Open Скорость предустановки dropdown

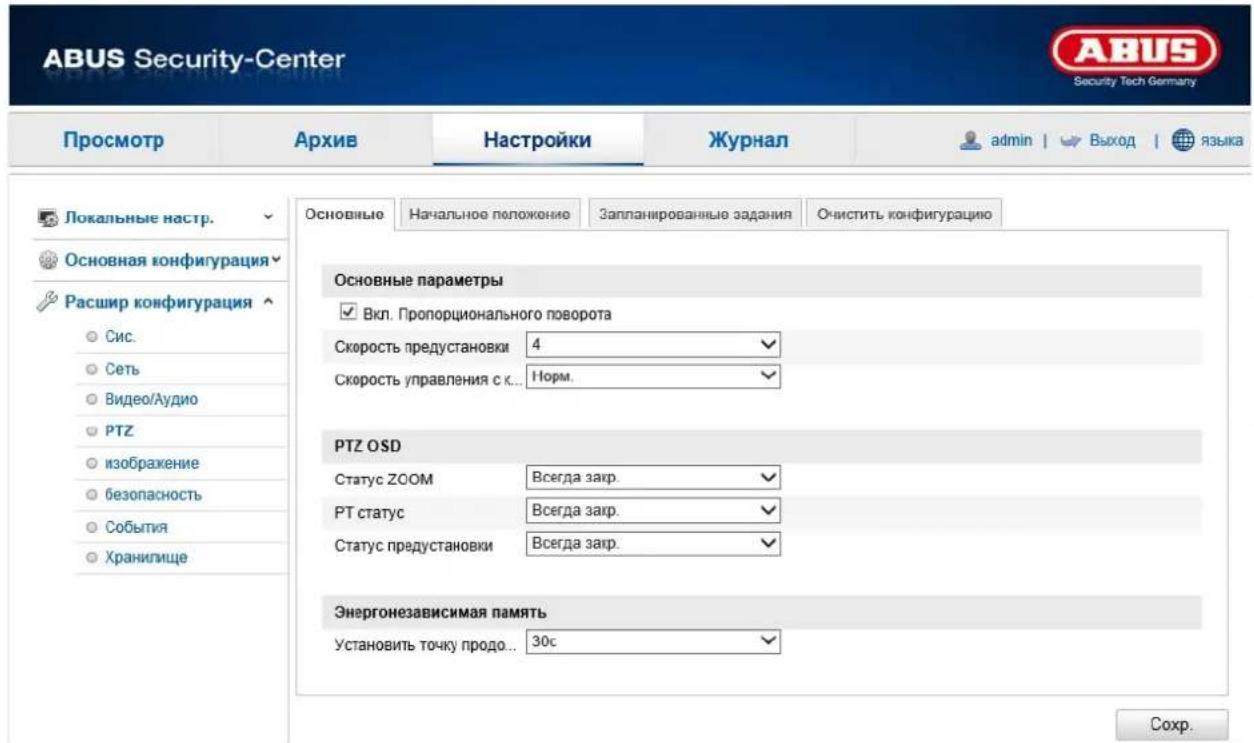[x=652, y=344]
